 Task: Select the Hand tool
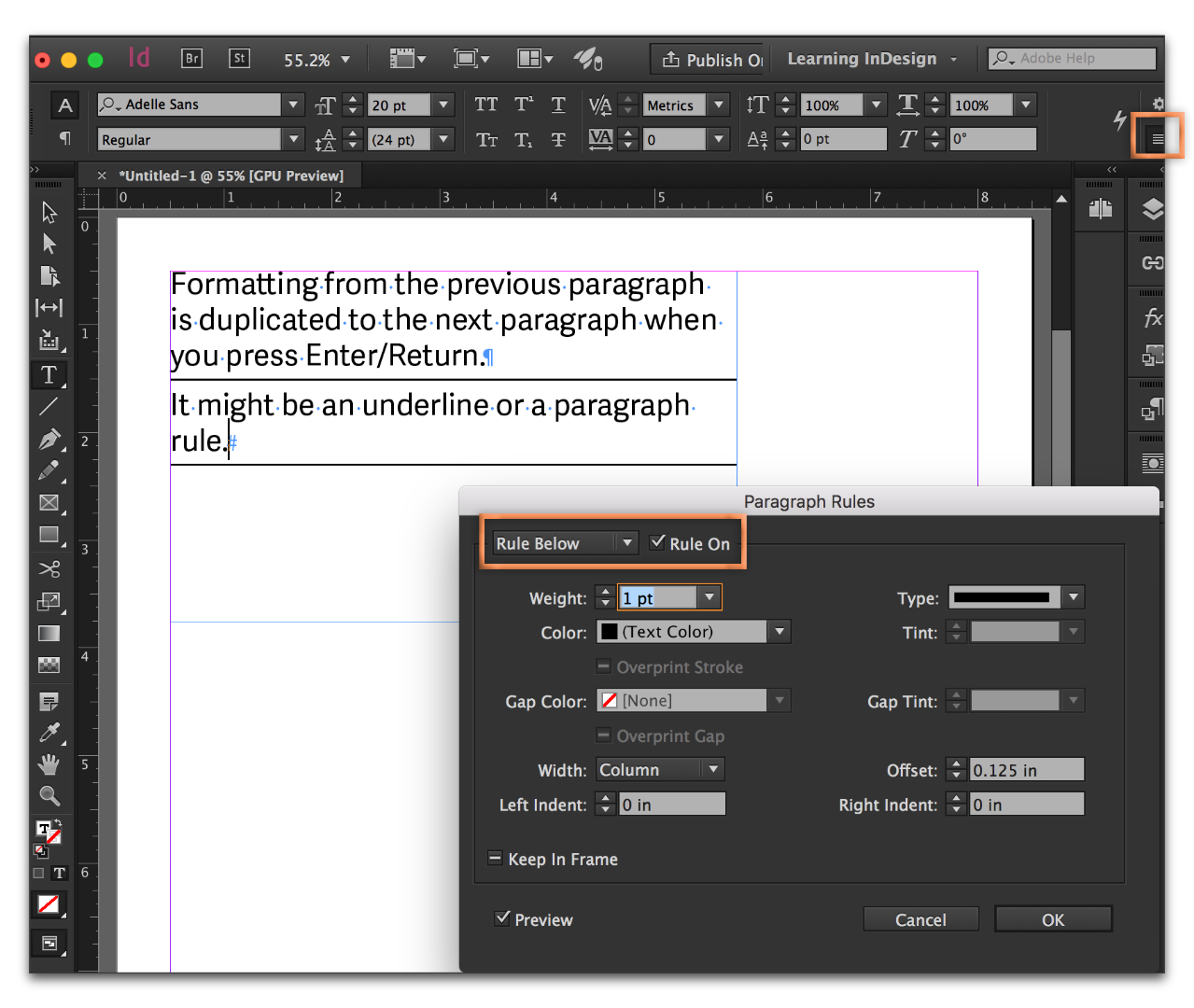click(x=49, y=765)
